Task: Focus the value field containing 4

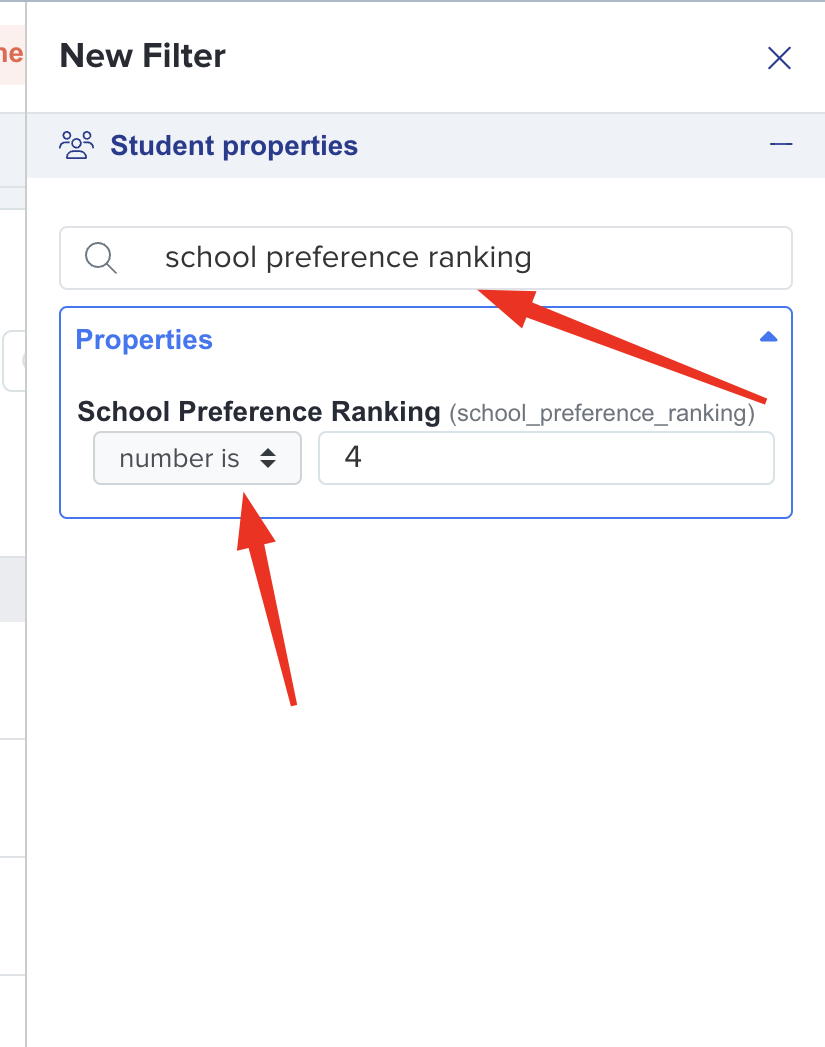Action: tap(546, 458)
